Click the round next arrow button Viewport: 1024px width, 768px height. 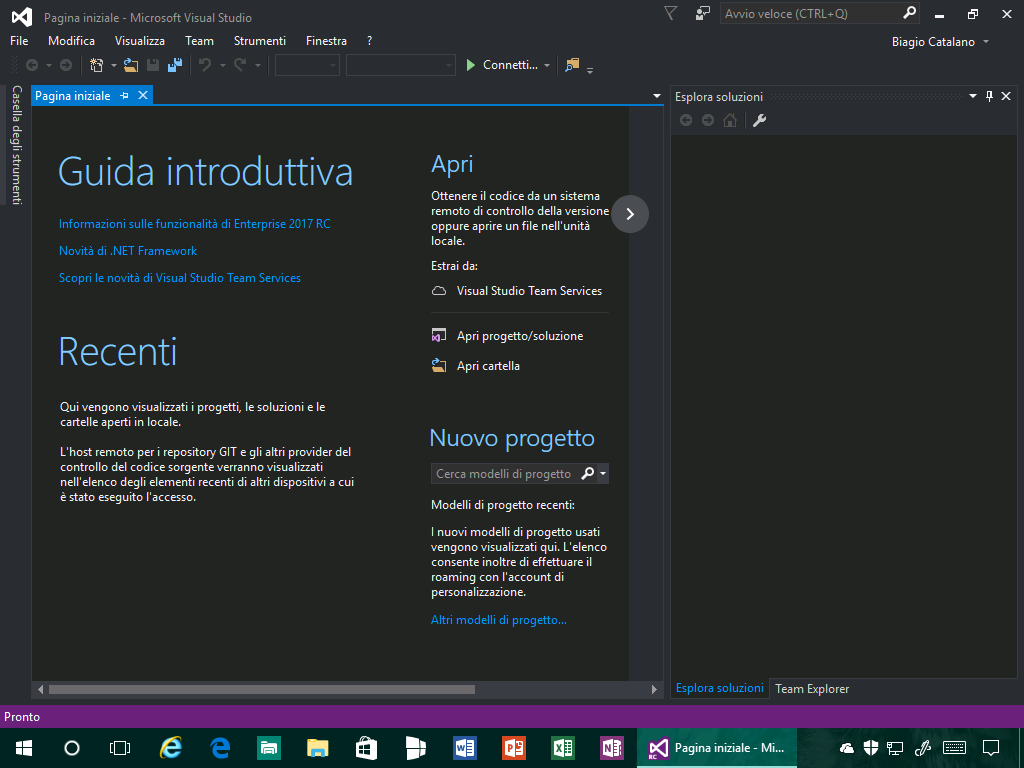tap(630, 214)
